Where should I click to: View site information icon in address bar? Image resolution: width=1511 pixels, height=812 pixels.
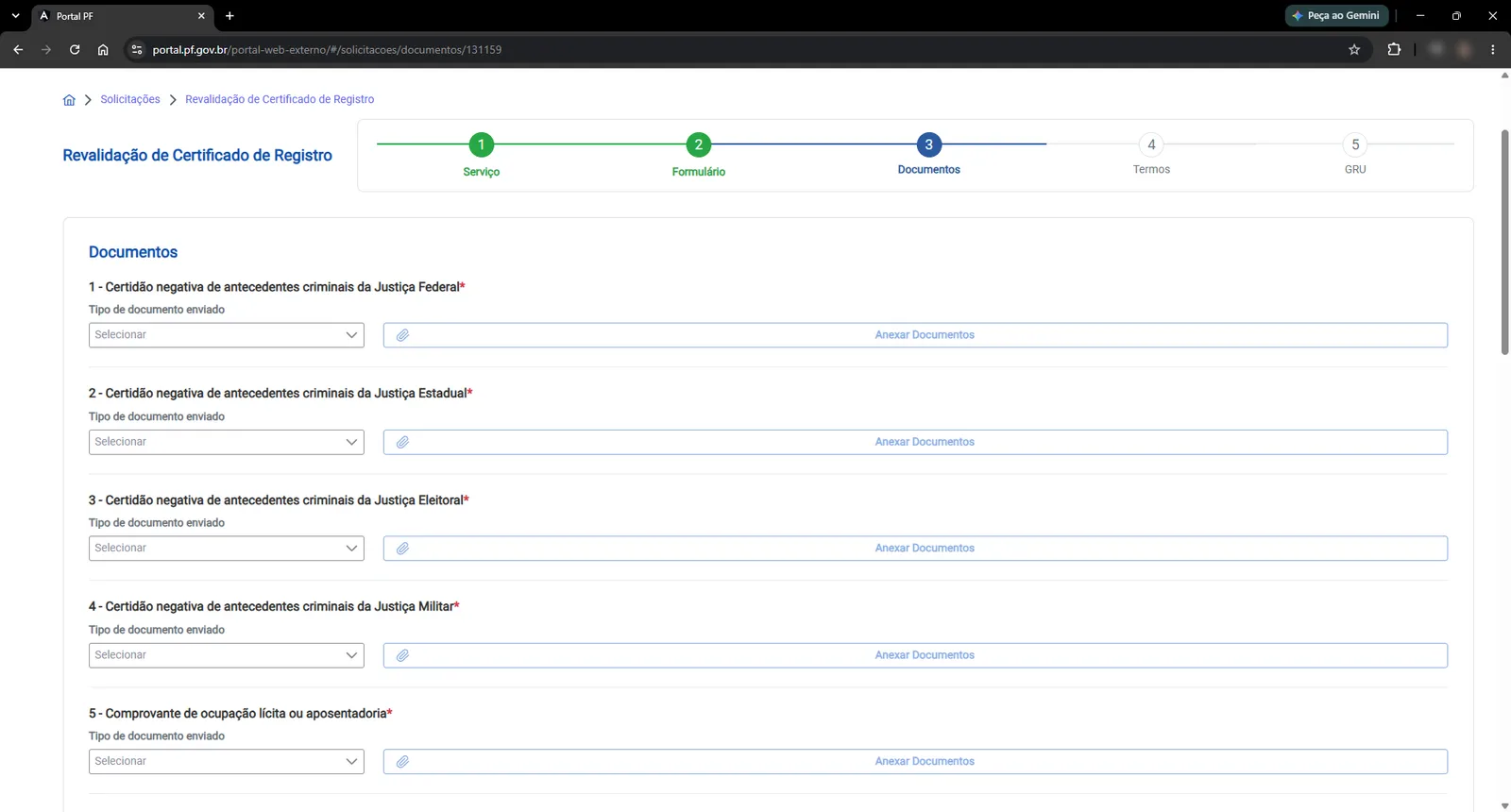[137, 50]
